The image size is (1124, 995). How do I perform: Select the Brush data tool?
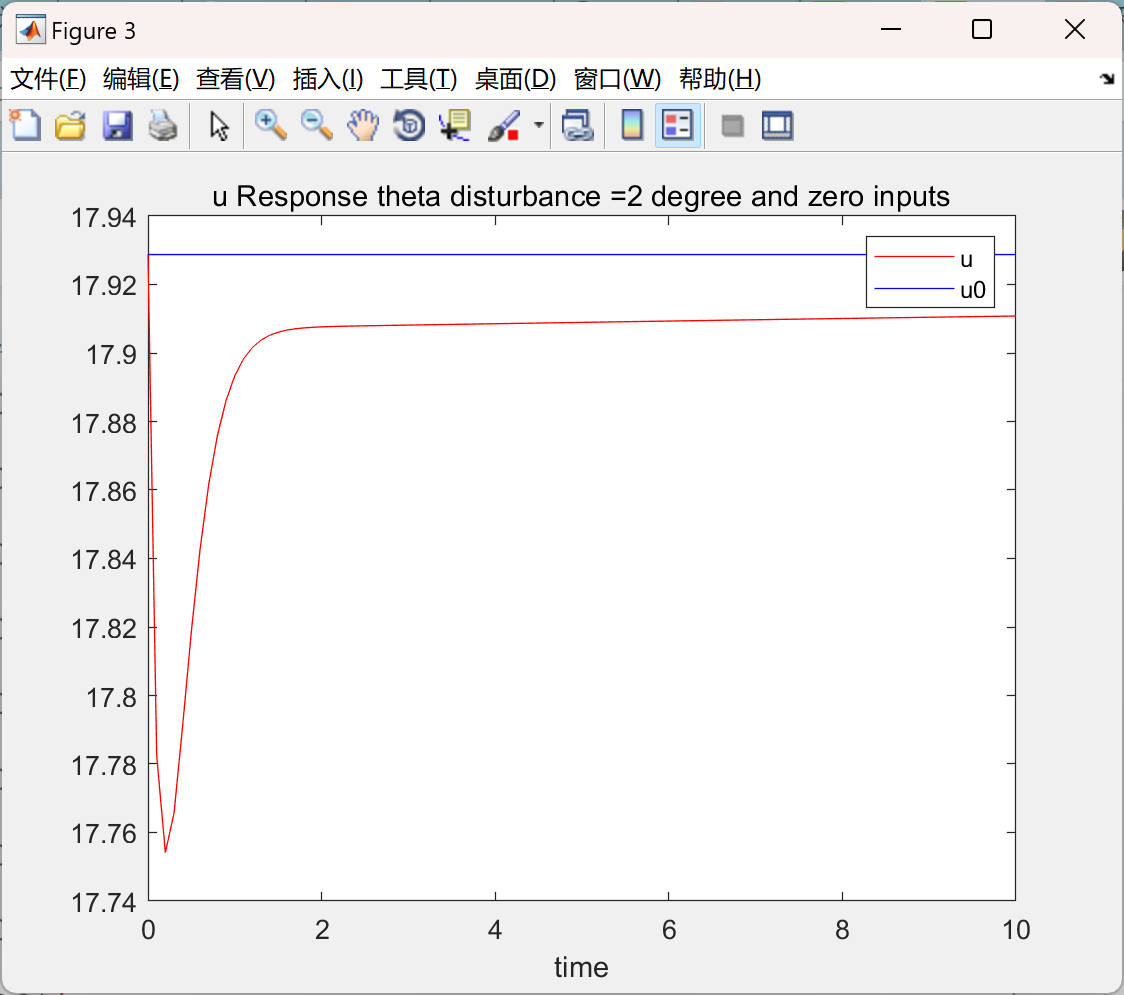pos(503,125)
